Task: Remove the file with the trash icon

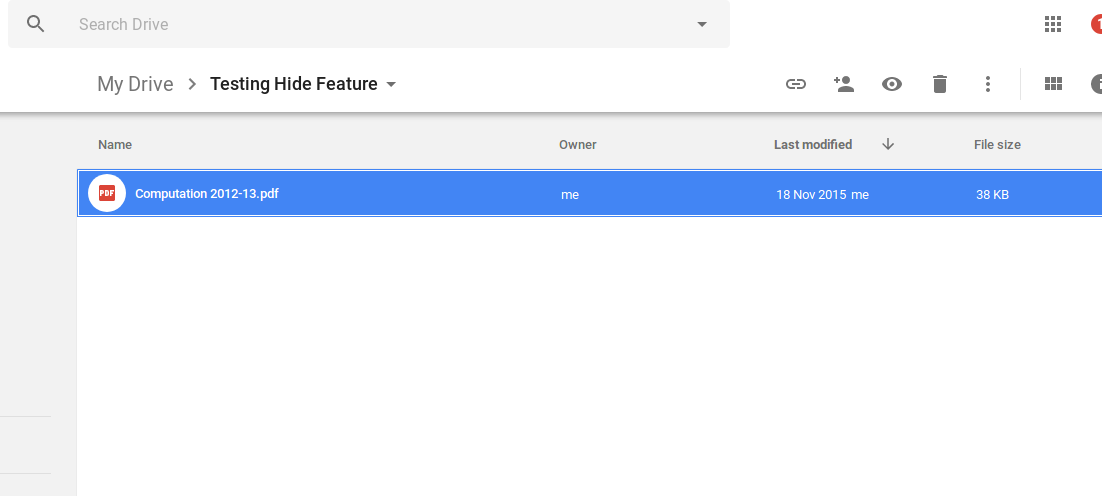Action: pyautogui.click(x=940, y=84)
